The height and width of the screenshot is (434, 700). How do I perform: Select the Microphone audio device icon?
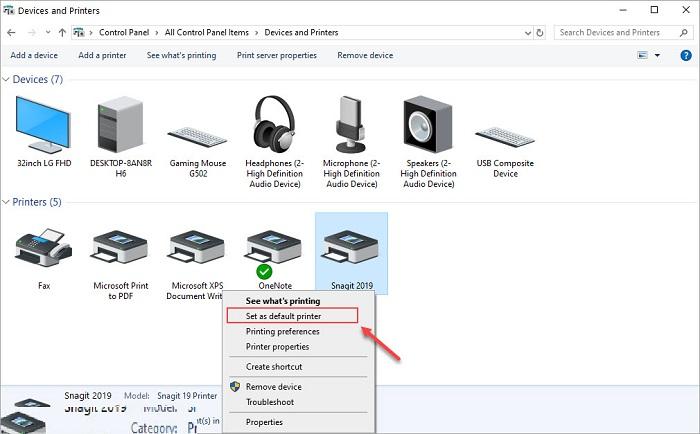point(351,125)
